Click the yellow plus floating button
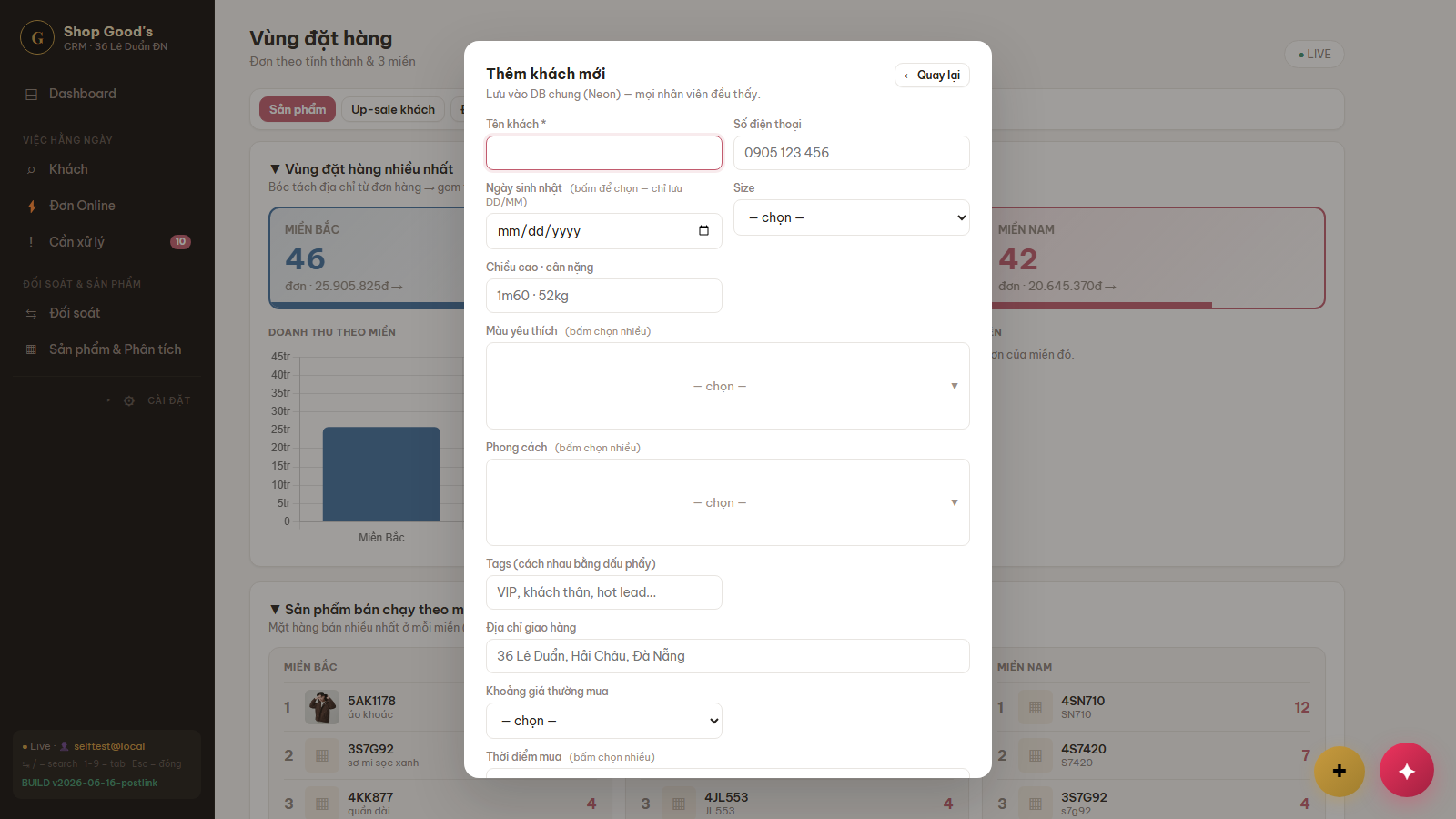1456x819 pixels. click(x=1340, y=771)
